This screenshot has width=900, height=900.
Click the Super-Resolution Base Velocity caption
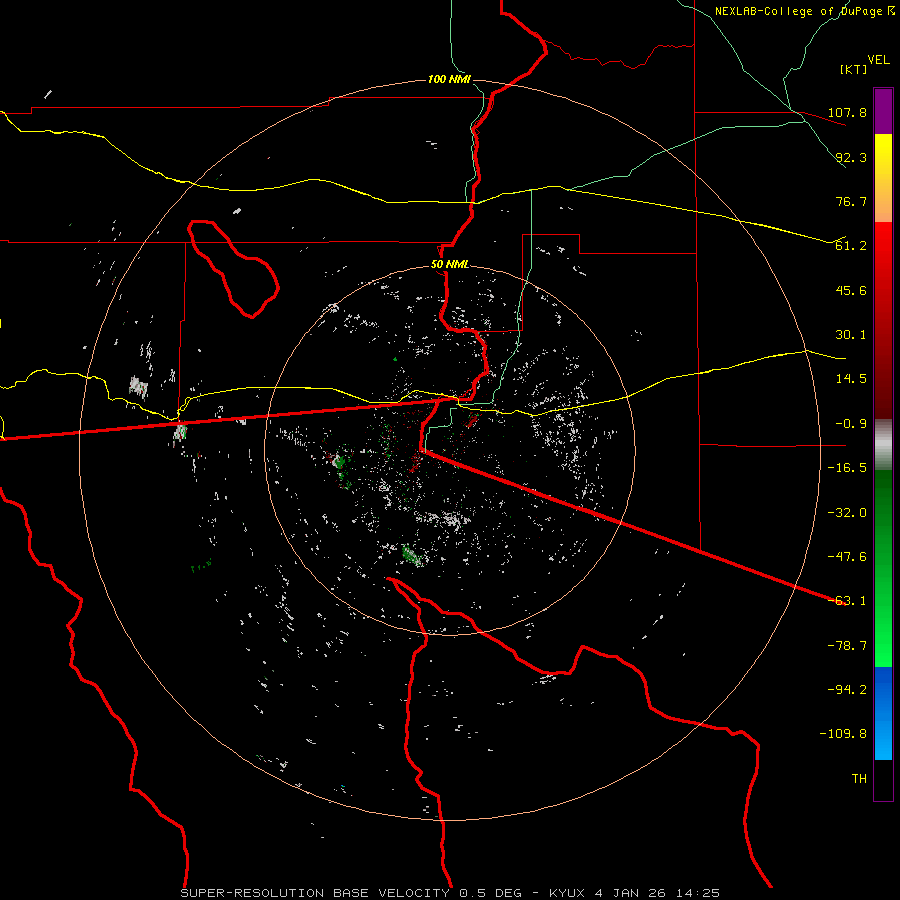click(x=449, y=893)
